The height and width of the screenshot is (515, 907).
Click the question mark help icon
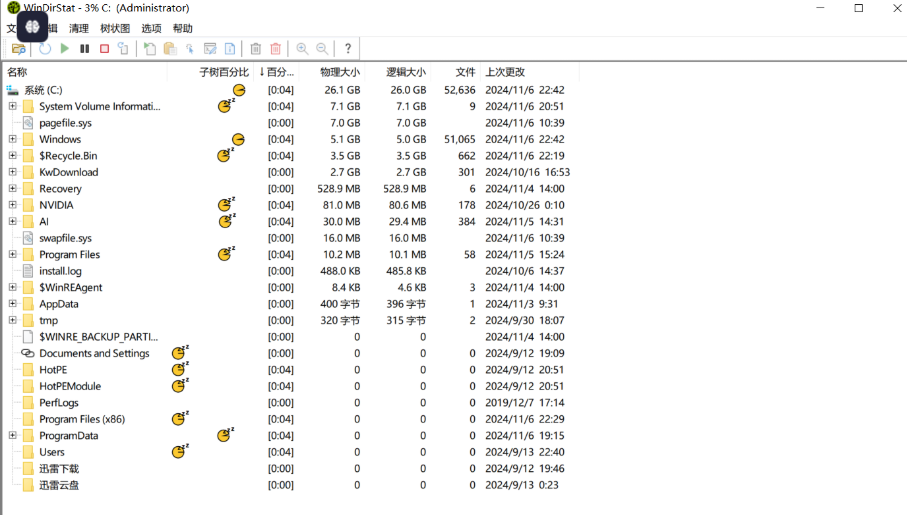tap(348, 49)
